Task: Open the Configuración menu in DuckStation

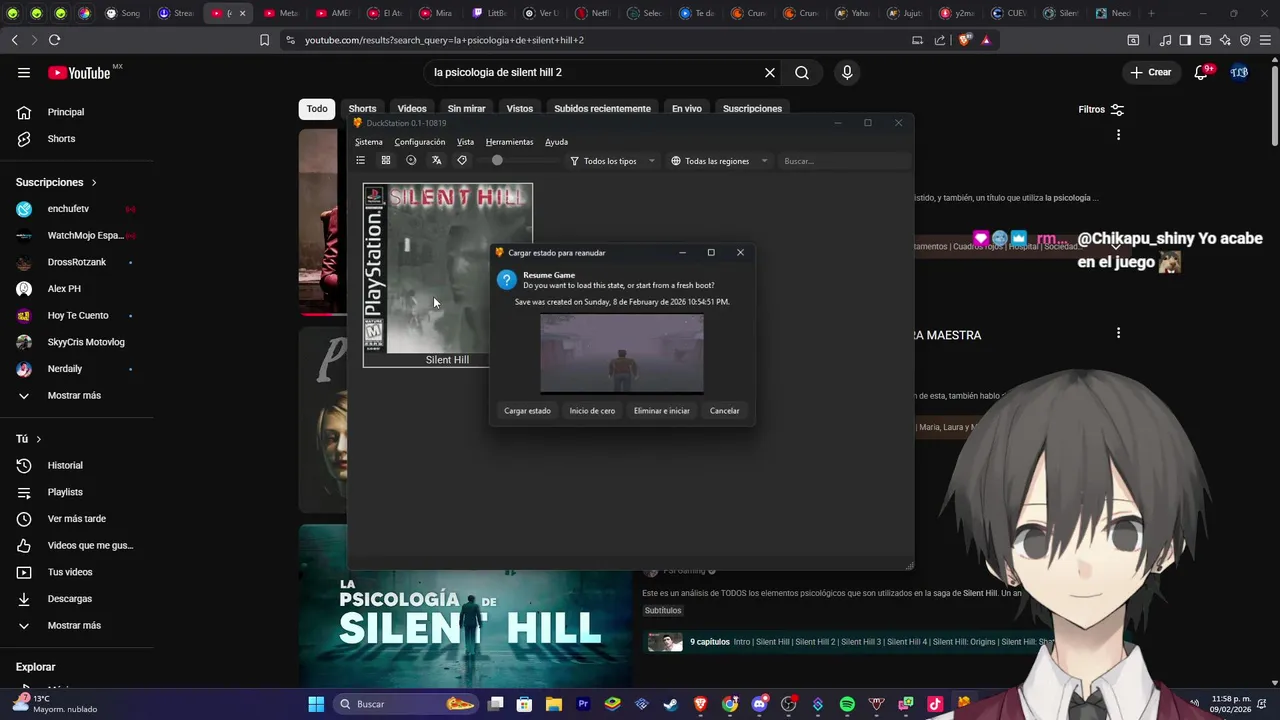Action: pyautogui.click(x=420, y=142)
